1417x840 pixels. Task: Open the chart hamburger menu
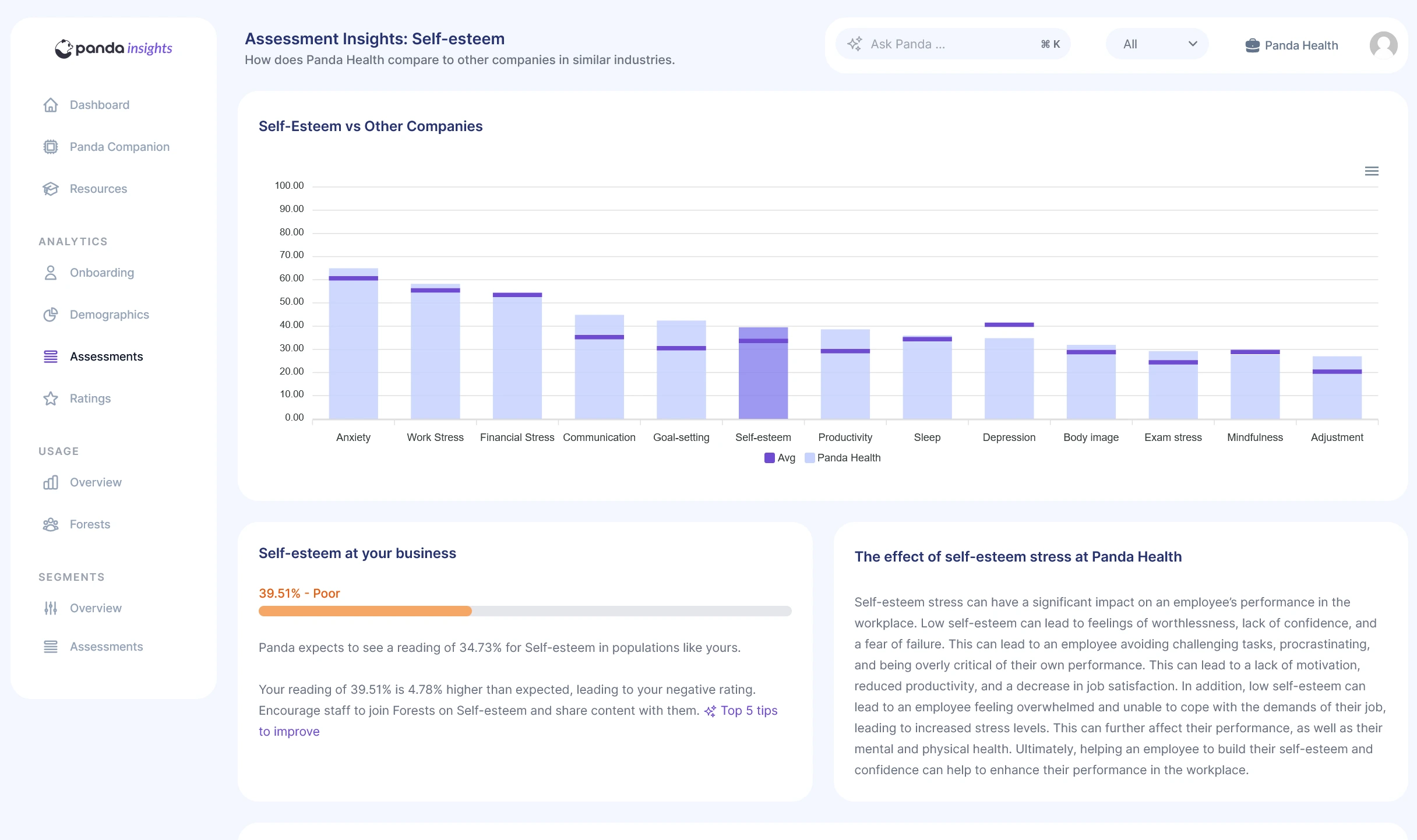[1372, 171]
